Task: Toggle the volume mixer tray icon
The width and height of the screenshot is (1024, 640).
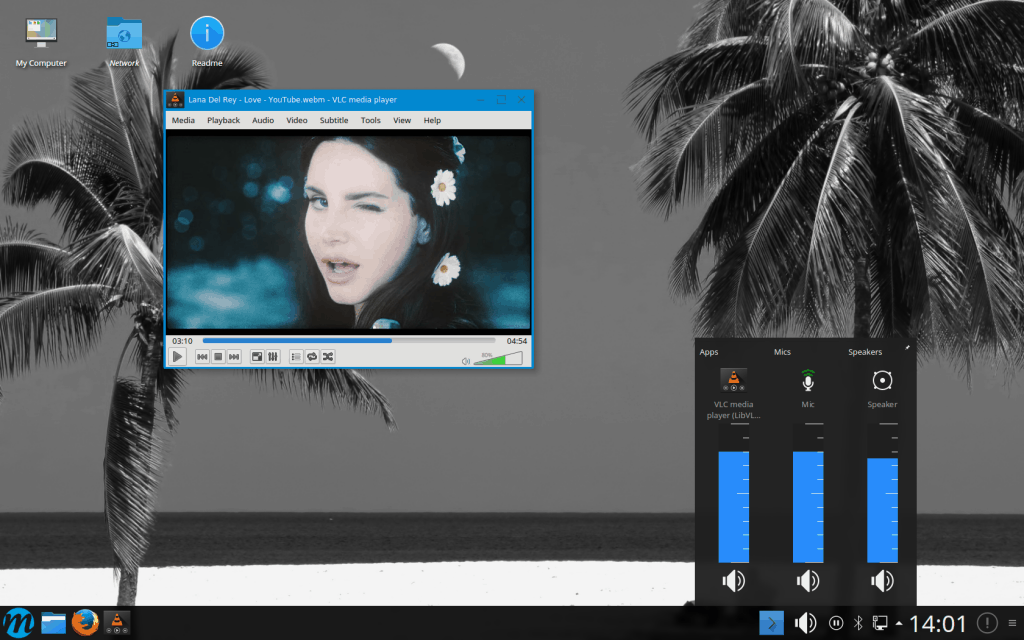Action: 805,623
